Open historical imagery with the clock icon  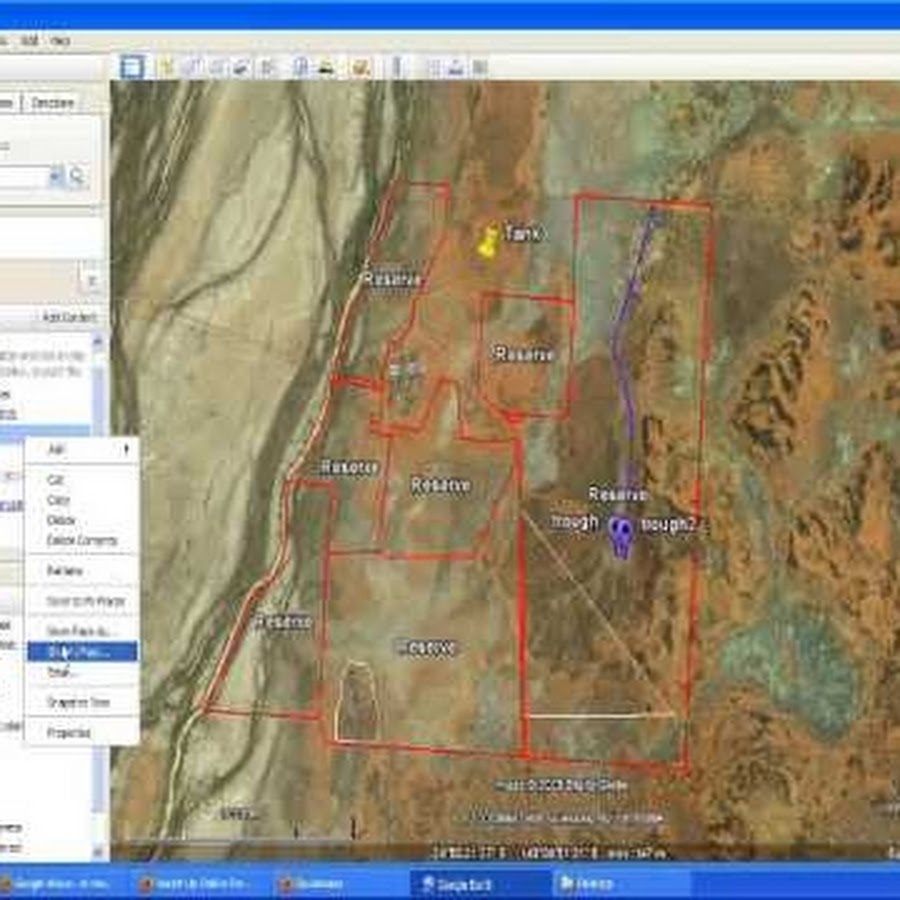click(x=301, y=67)
